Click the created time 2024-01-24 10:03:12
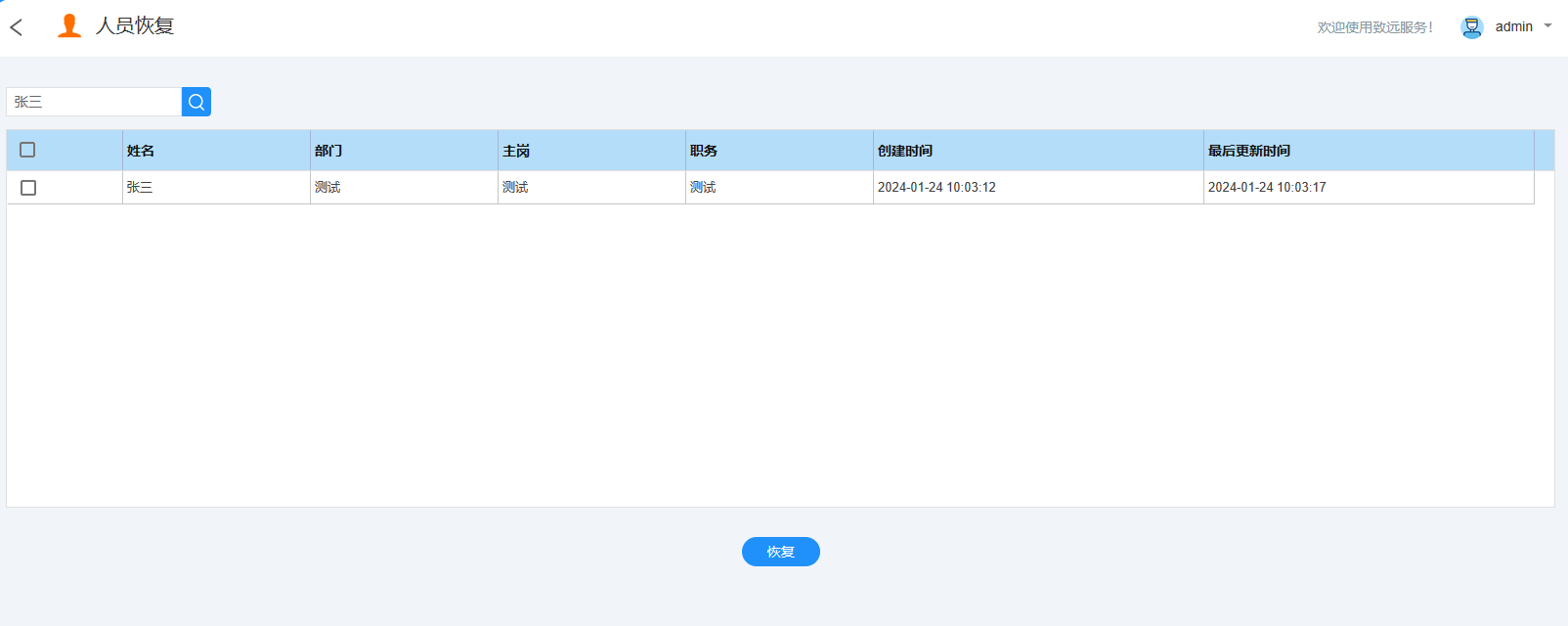Screen dimensions: 1568x626 pos(936,187)
